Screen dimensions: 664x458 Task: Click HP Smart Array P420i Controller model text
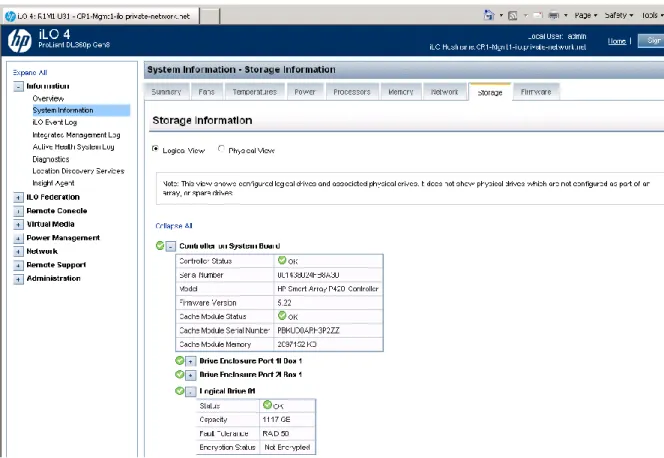point(328,289)
